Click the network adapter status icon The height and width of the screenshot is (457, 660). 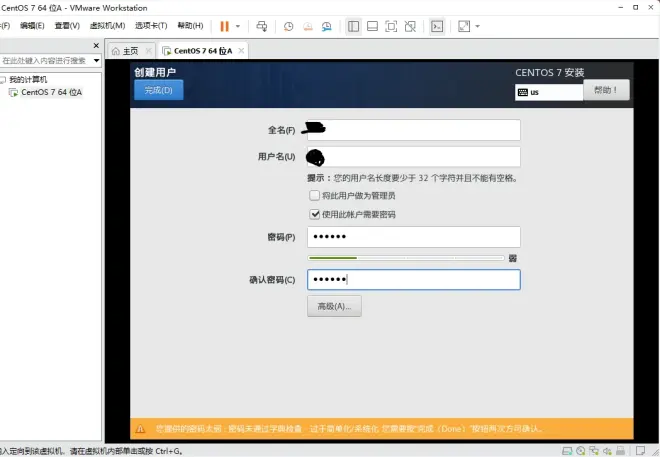coord(594,451)
